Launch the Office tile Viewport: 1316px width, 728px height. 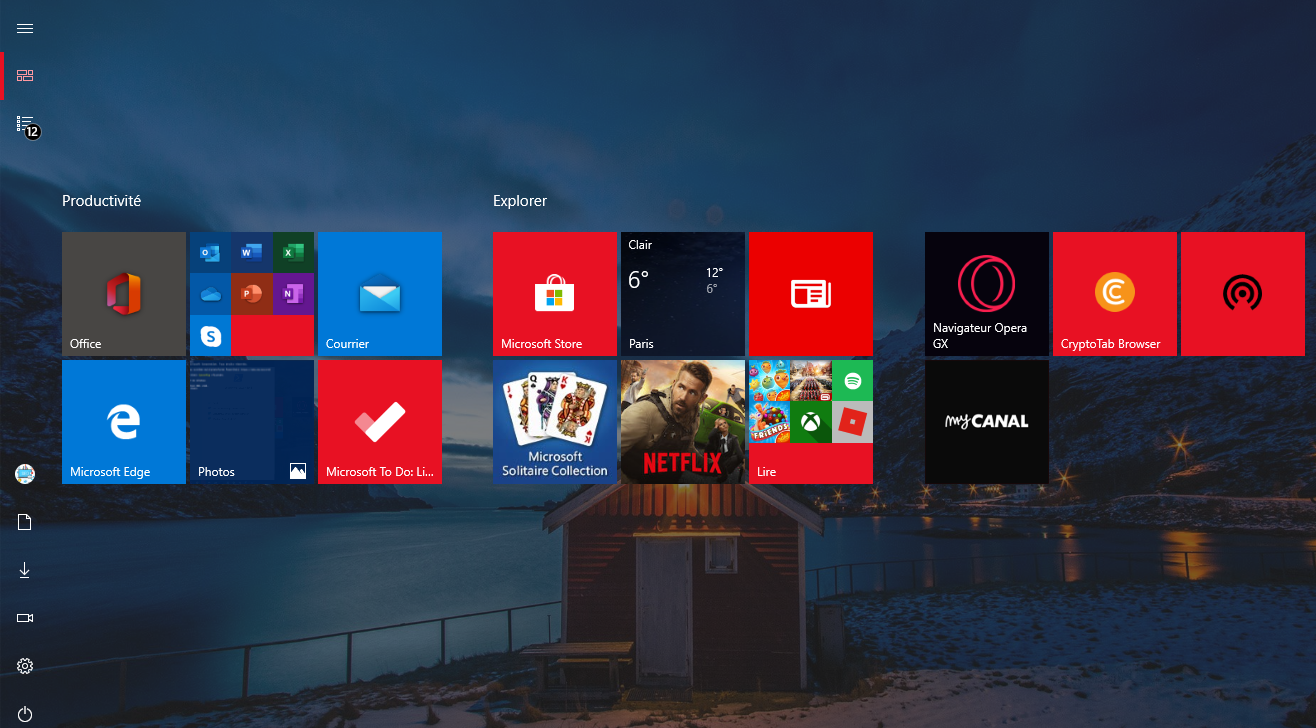(x=124, y=294)
